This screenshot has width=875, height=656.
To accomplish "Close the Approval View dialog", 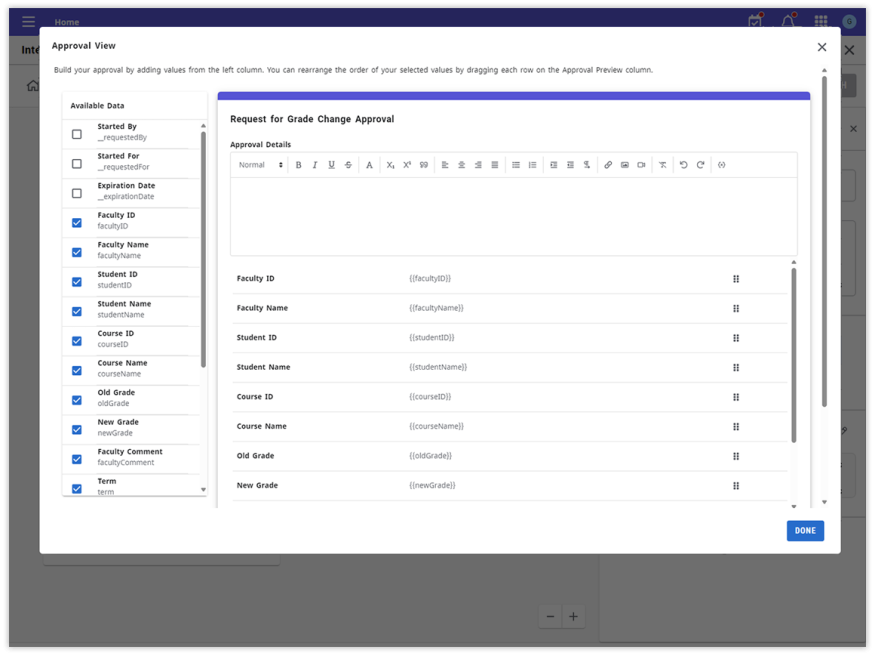I will [x=822, y=47].
